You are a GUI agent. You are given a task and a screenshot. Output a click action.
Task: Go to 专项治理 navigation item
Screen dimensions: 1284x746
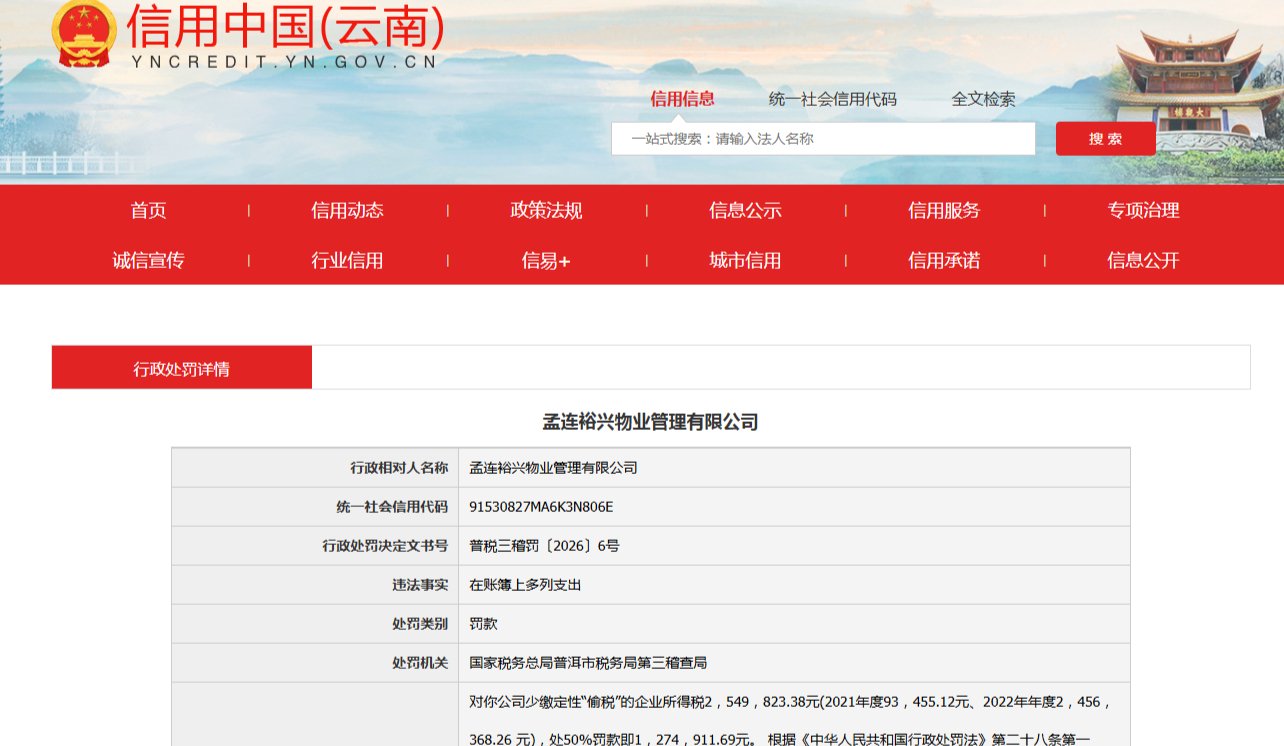pyautogui.click(x=1143, y=210)
